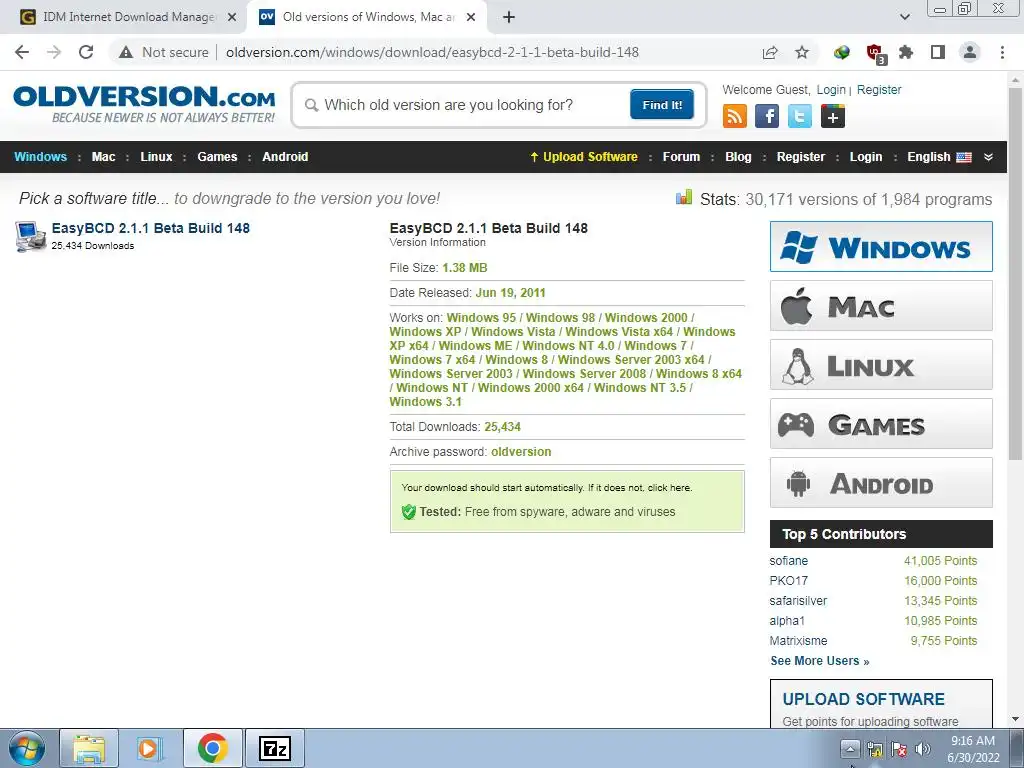The height and width of the screenshot is (768, 1024).
Task: Click the volume speaker tray icon
Action: [x=923, y=749]
